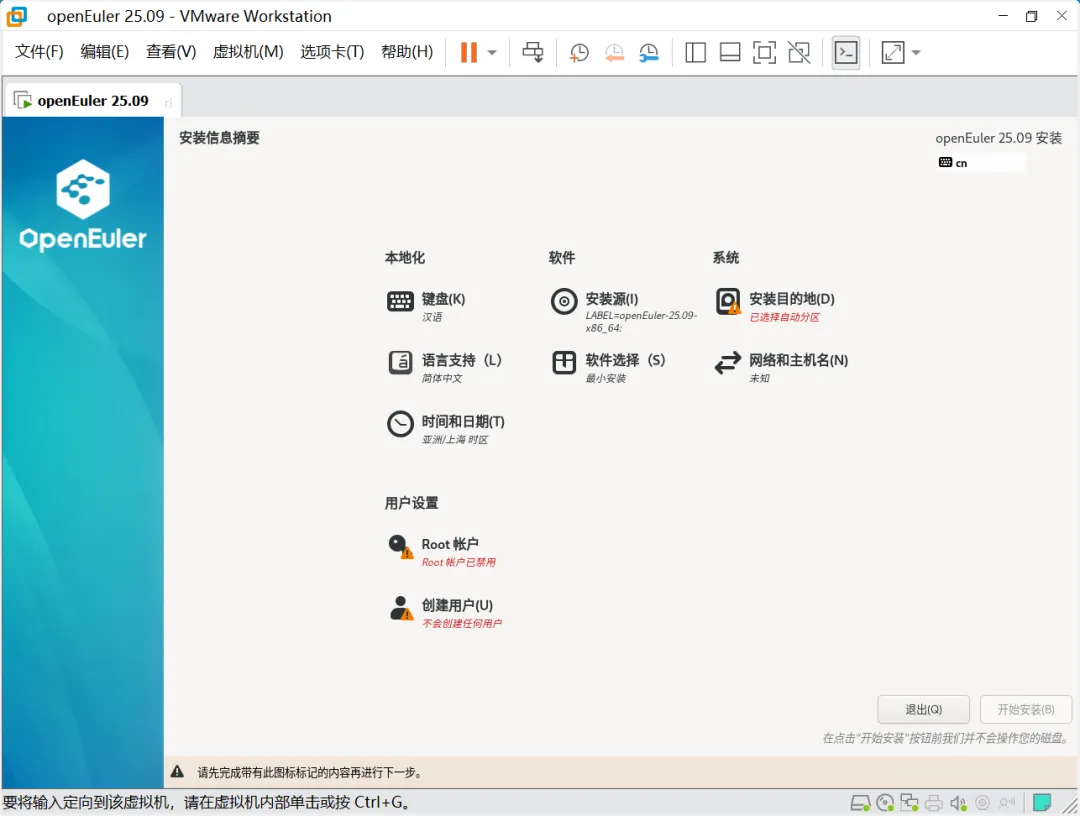Open 键盘(K) keyboard settings
The width and height of the screenshot is (1080, 816).
427,306
